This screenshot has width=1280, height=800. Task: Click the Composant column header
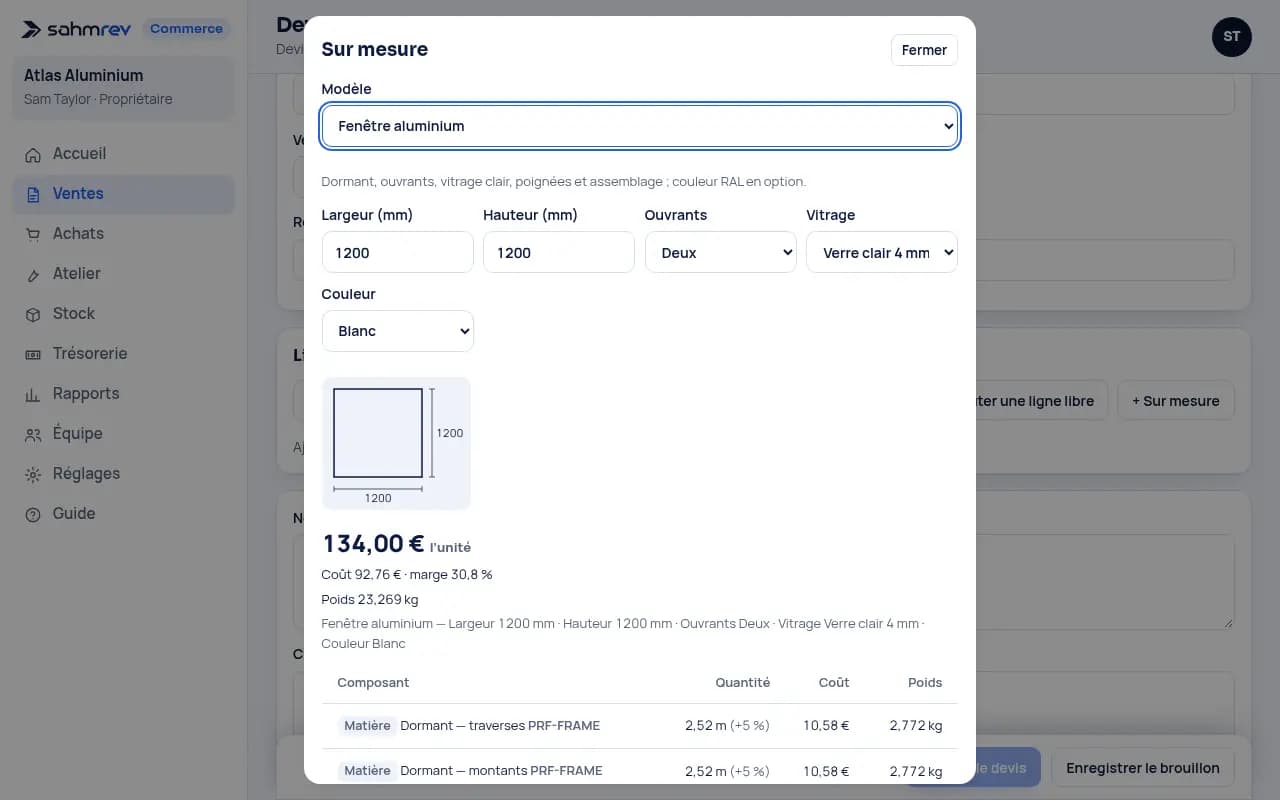pyautogui.click(x=373, y=682)
